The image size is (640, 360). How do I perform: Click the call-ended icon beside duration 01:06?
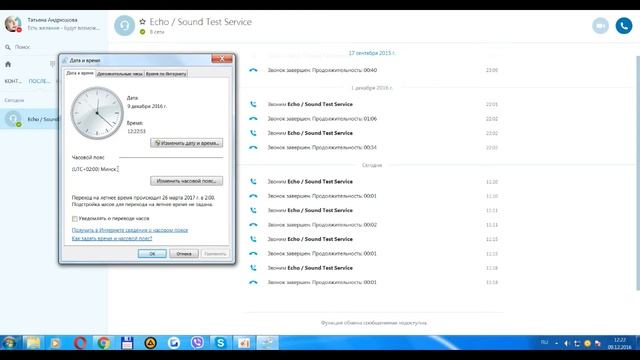[253, 119]
